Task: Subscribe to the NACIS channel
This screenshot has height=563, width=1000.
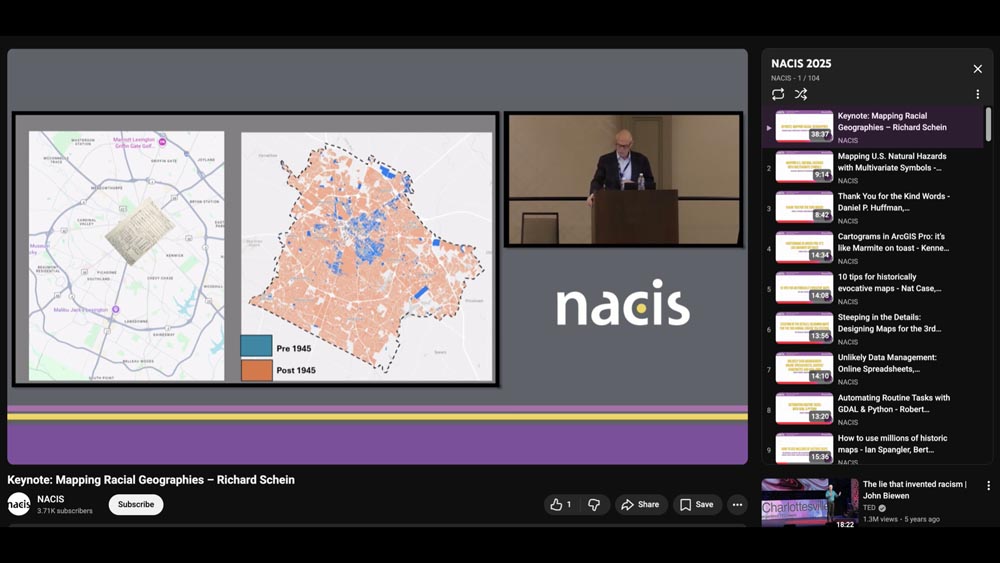Action: pyautogui.click(x=136, y=505)
